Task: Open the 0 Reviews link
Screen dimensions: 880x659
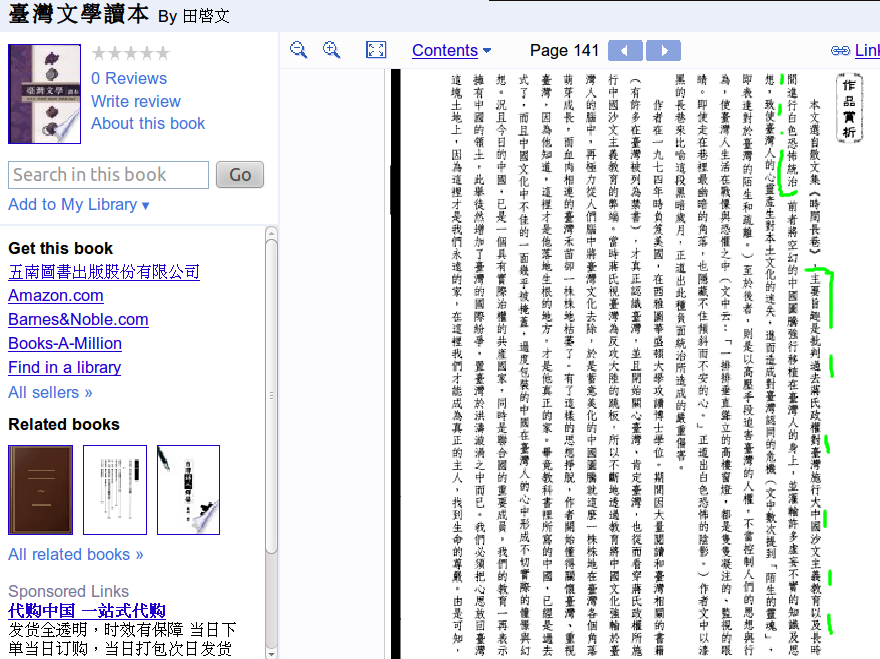Action: tap(129, 78)
